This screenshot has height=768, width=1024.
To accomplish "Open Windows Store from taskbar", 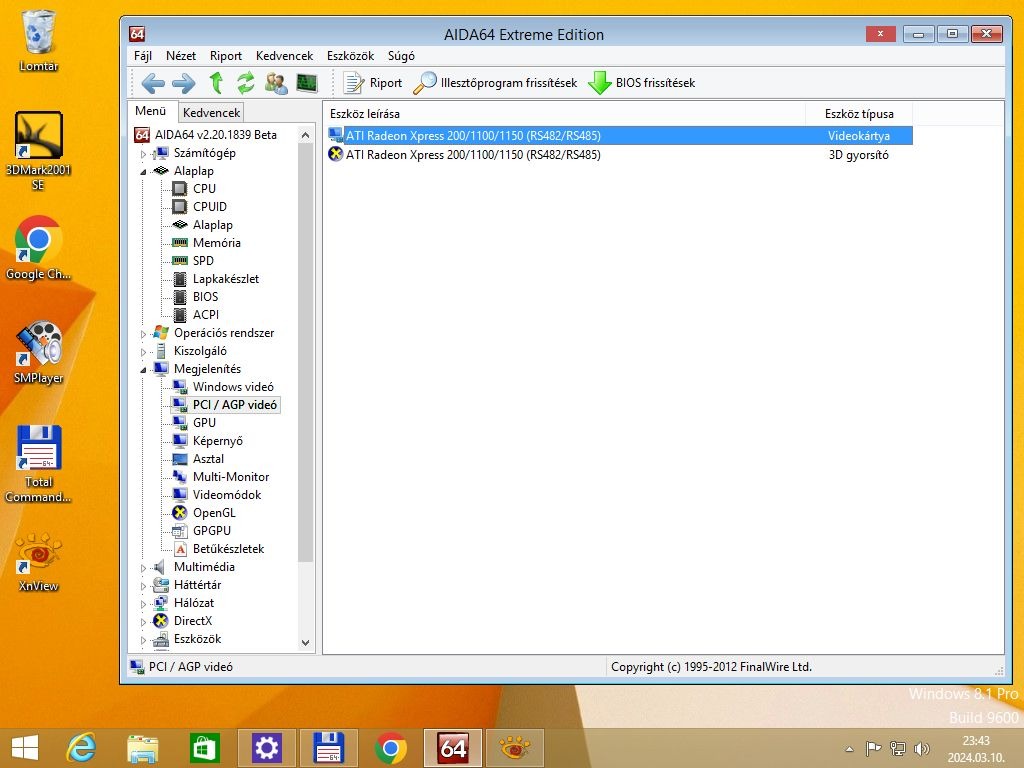I will tap(204, 748).
